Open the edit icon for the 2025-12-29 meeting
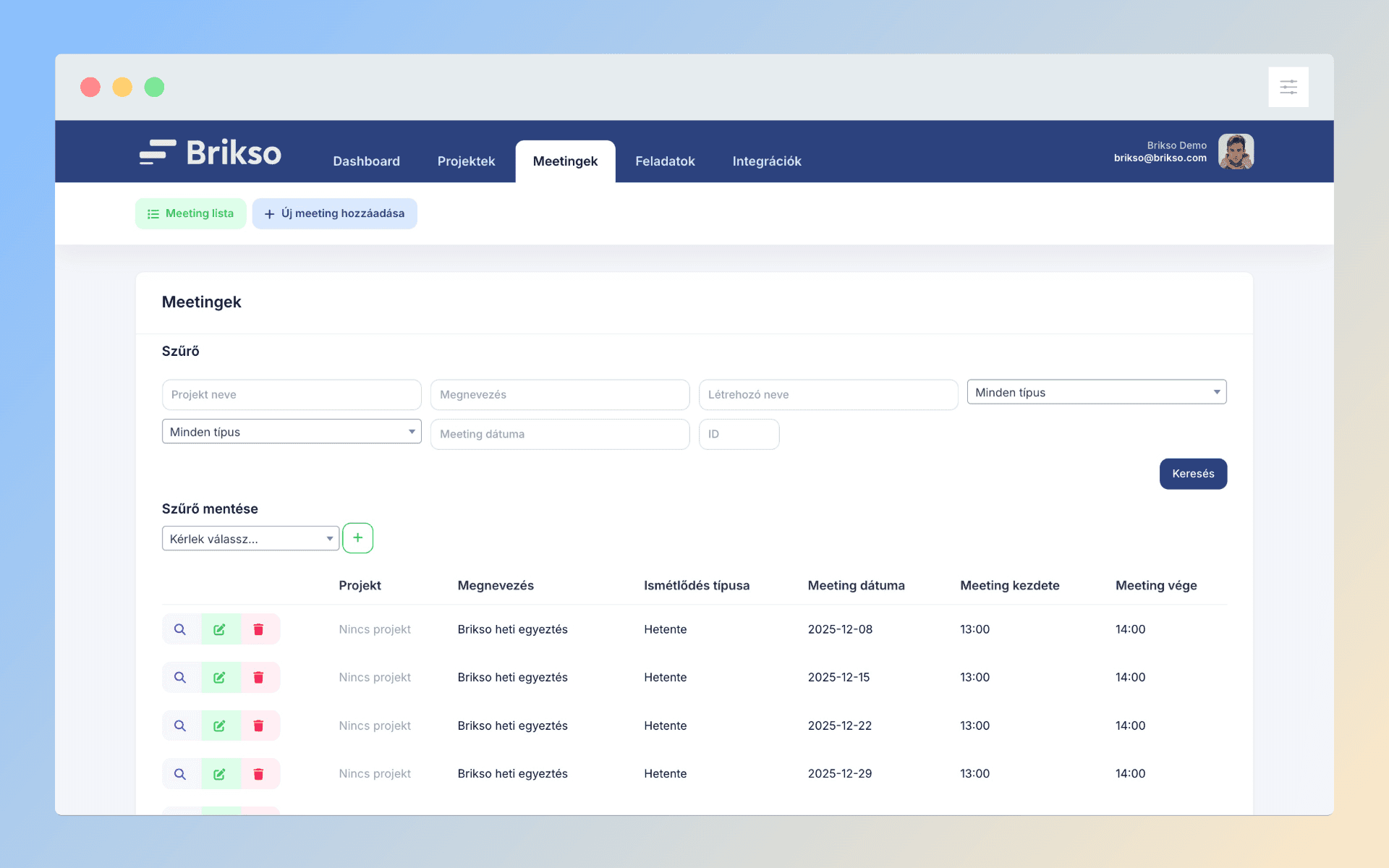The image size is (1389, 868). [219, 774]
